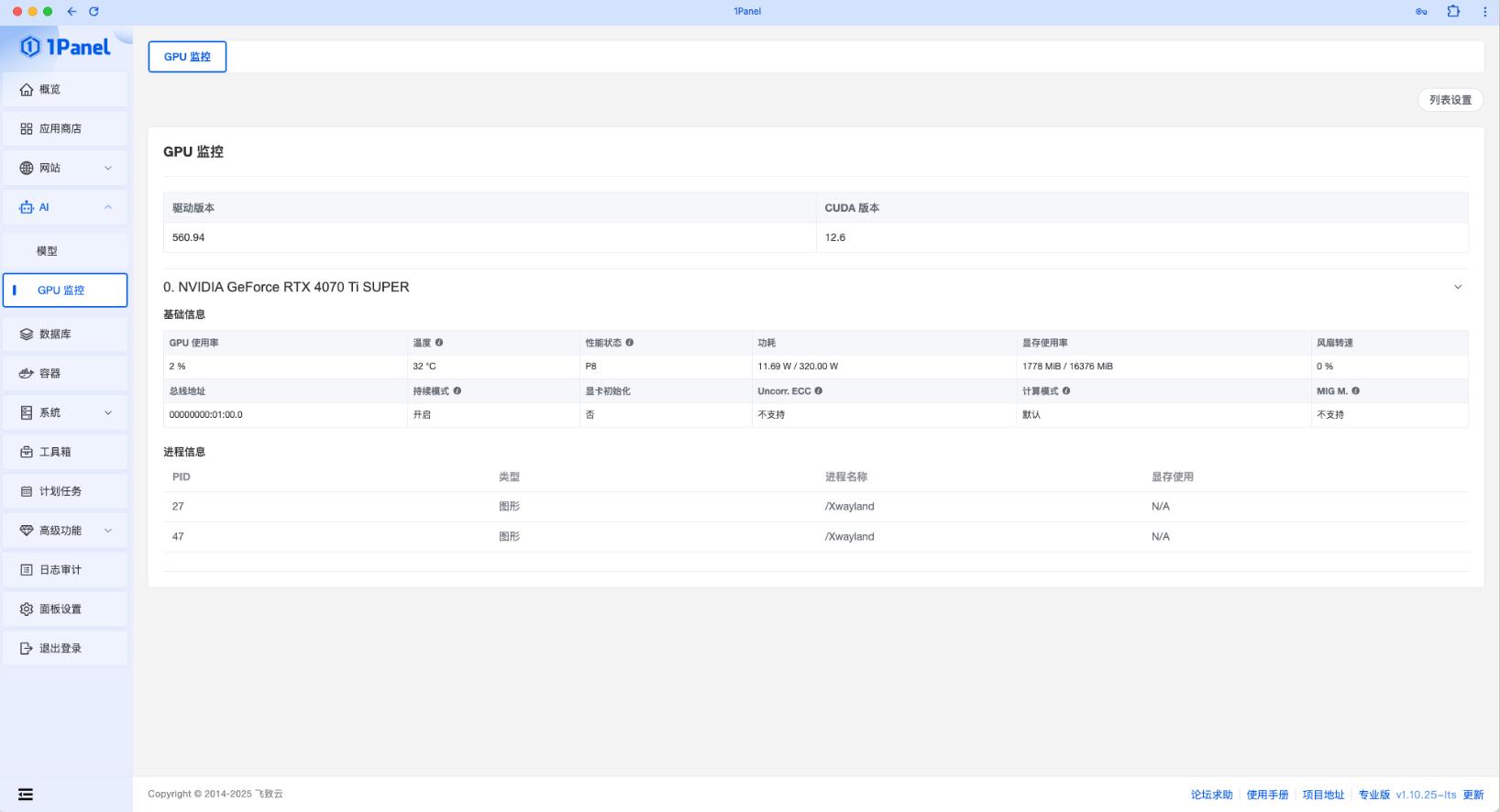
Task: Reload the page with refresh icon
Action: [94, 12]
